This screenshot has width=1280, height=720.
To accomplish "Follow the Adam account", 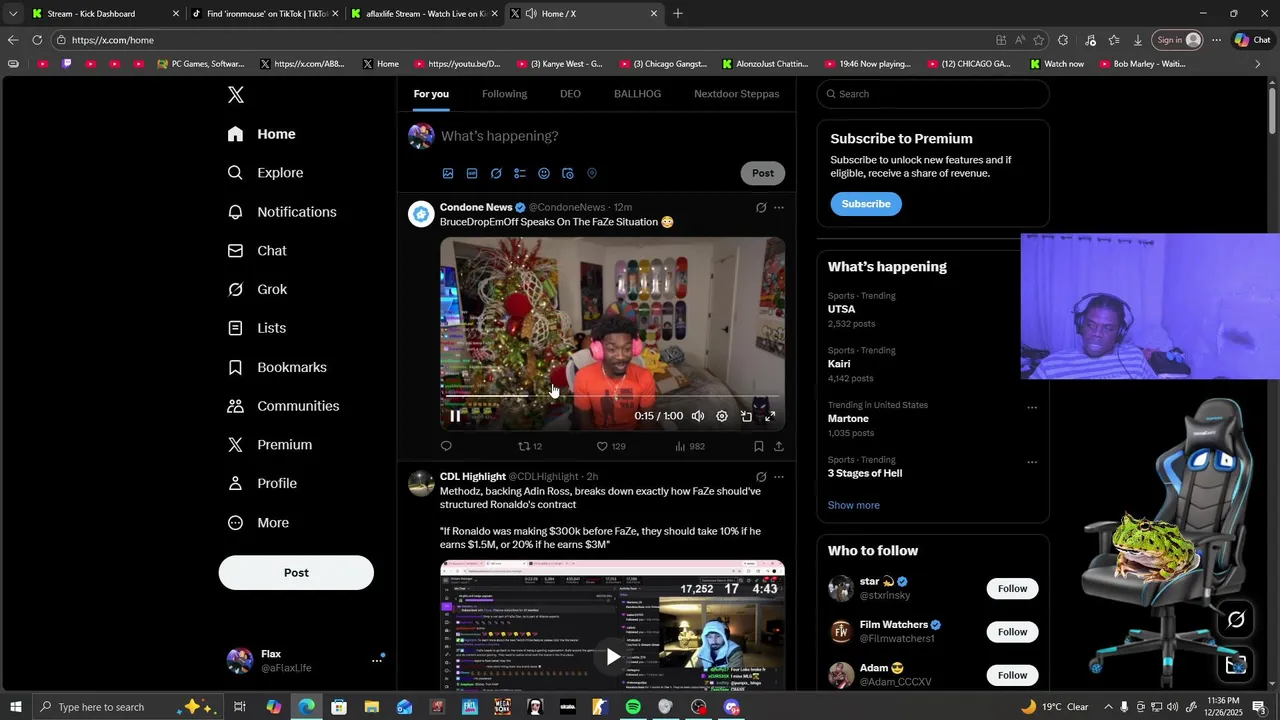I will [1012, 675].
